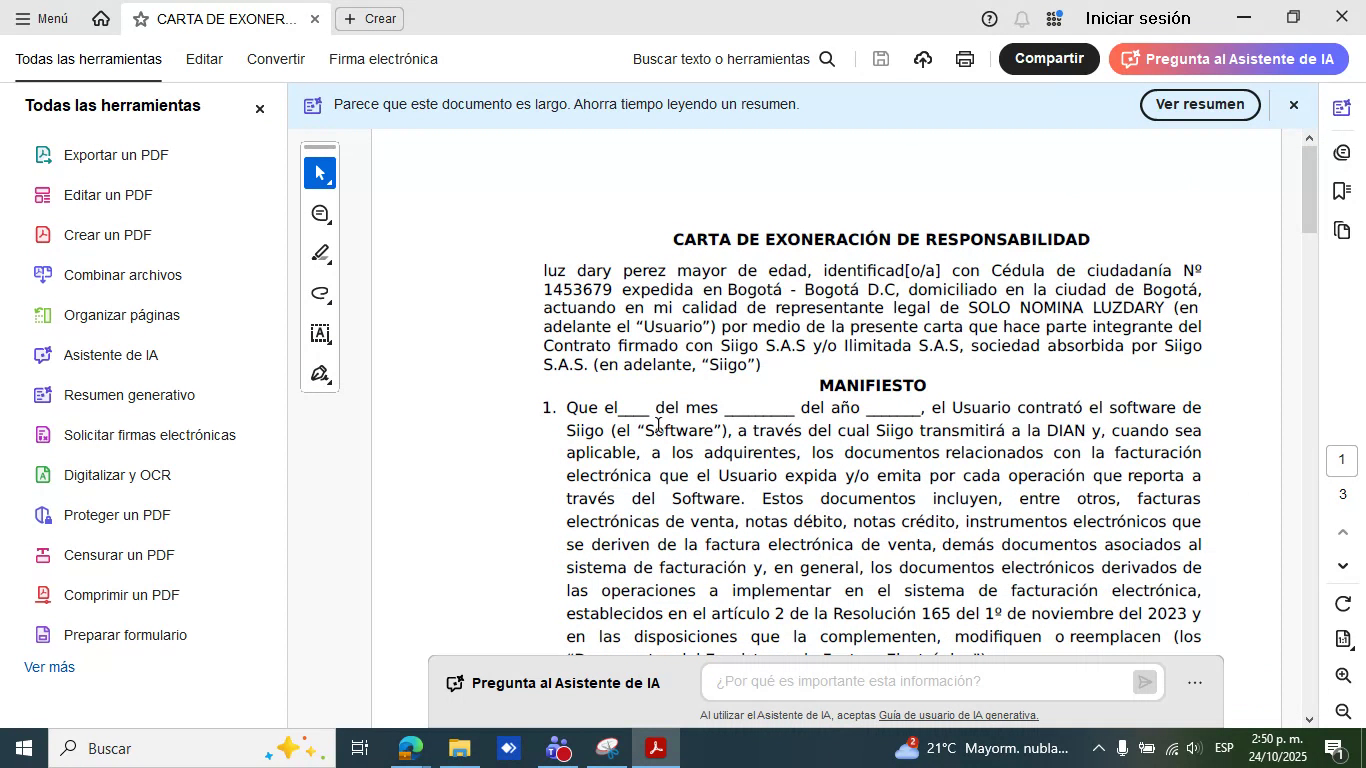Click the upload to cloud icon
Screen dimensions: 1366x768
click(923, 59)
